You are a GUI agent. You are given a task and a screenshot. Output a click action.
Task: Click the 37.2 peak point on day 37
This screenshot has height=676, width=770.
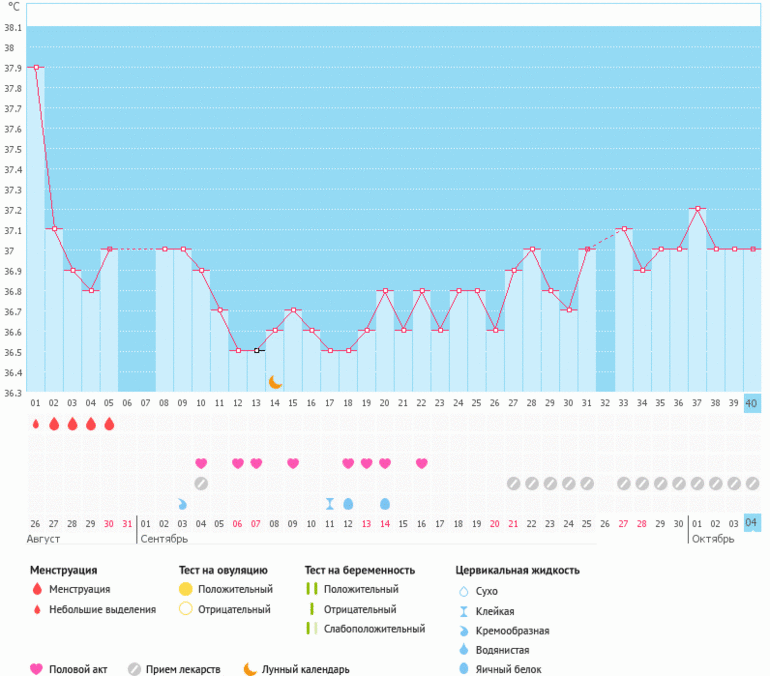pyautogui.click(x=697, y=209)
